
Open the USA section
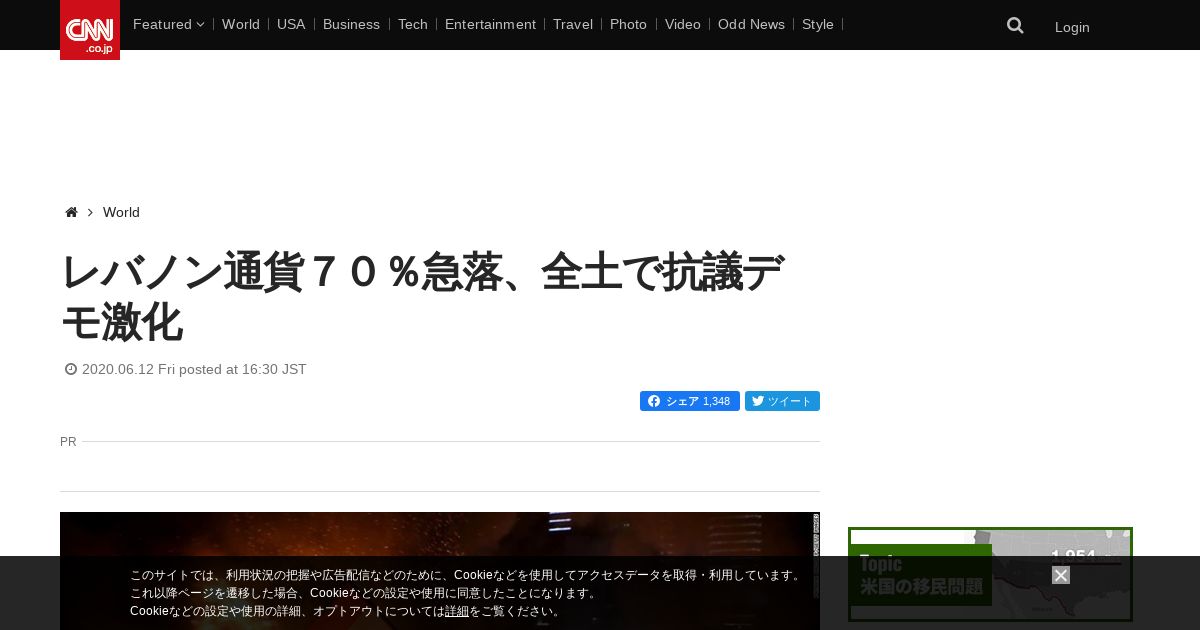[x=291, y=24]
